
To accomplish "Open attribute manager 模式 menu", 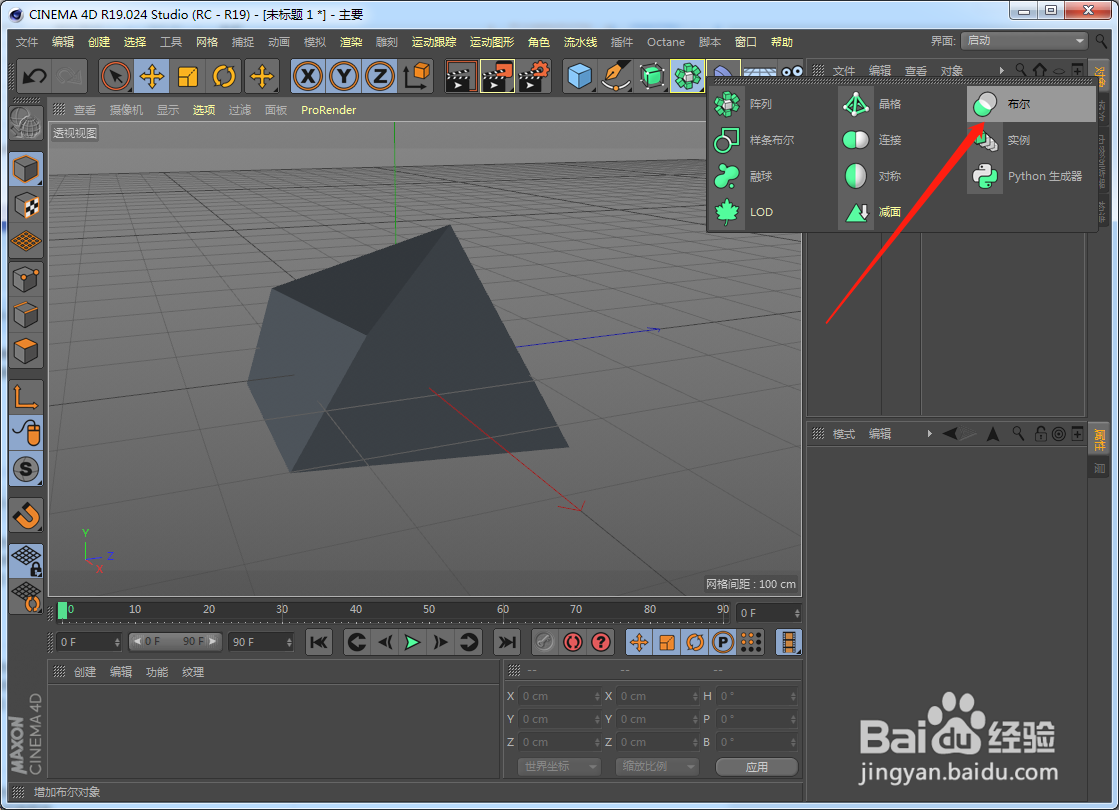I will pyautogui.click(x=844, y=434).
